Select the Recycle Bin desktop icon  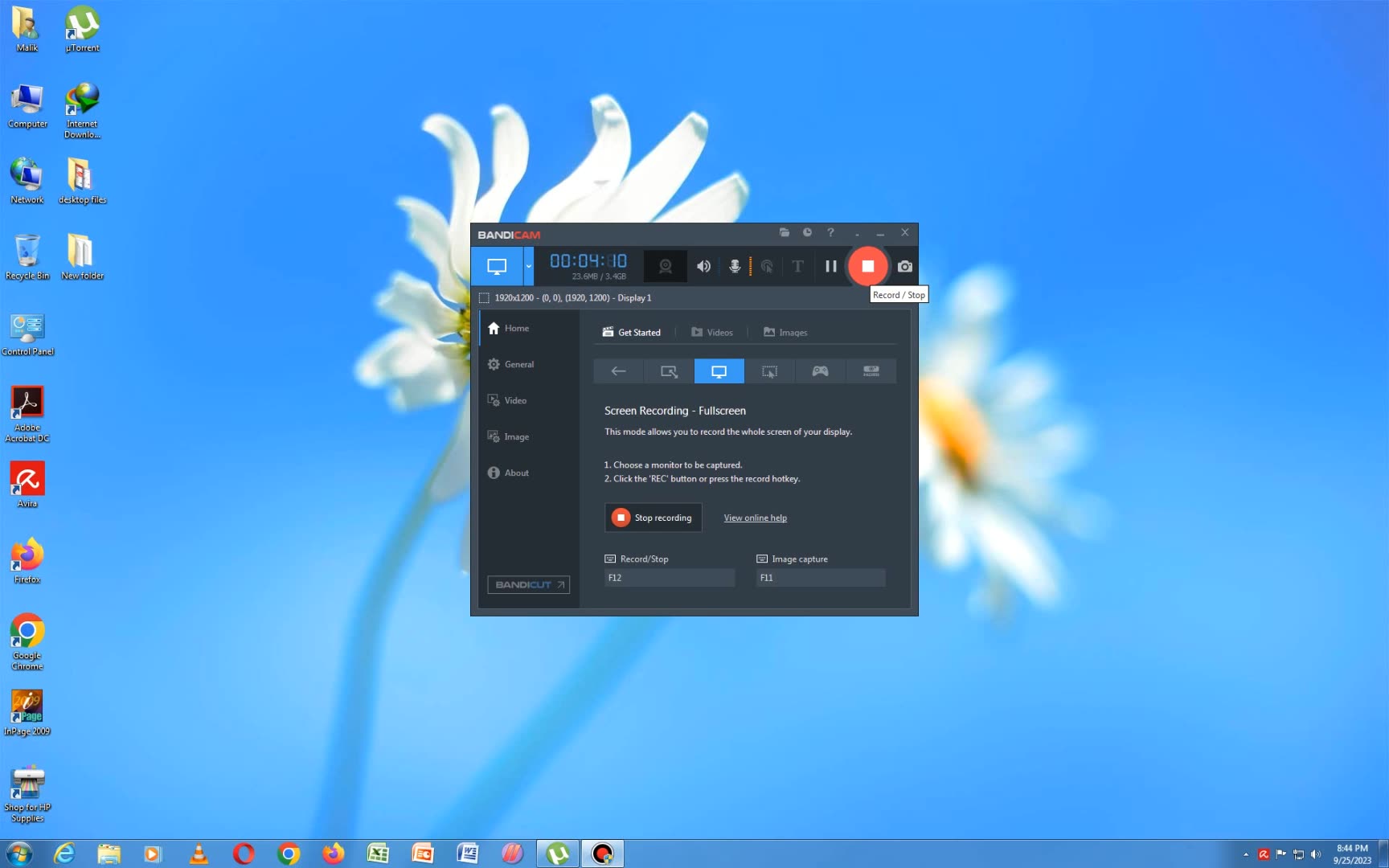click(27, 257)
